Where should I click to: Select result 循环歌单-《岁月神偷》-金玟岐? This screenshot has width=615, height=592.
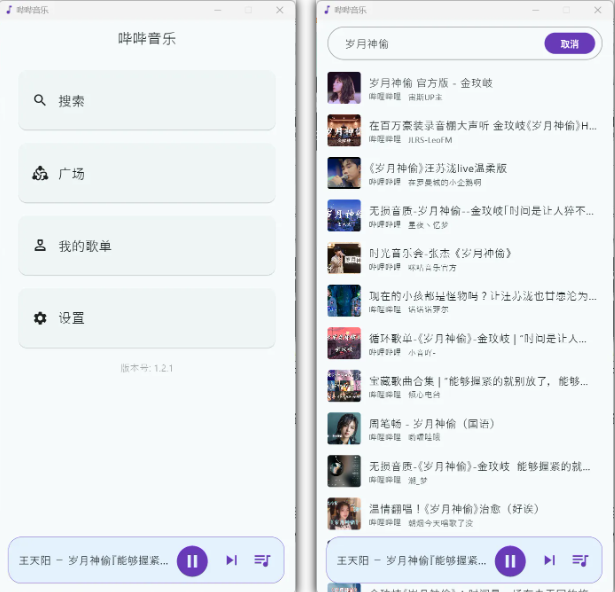point(464,343)
